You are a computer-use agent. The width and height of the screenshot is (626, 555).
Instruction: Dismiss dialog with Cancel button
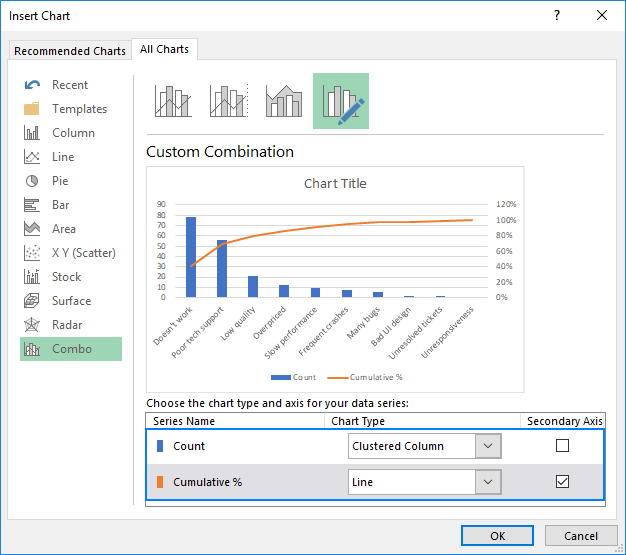tap(580, 535)
